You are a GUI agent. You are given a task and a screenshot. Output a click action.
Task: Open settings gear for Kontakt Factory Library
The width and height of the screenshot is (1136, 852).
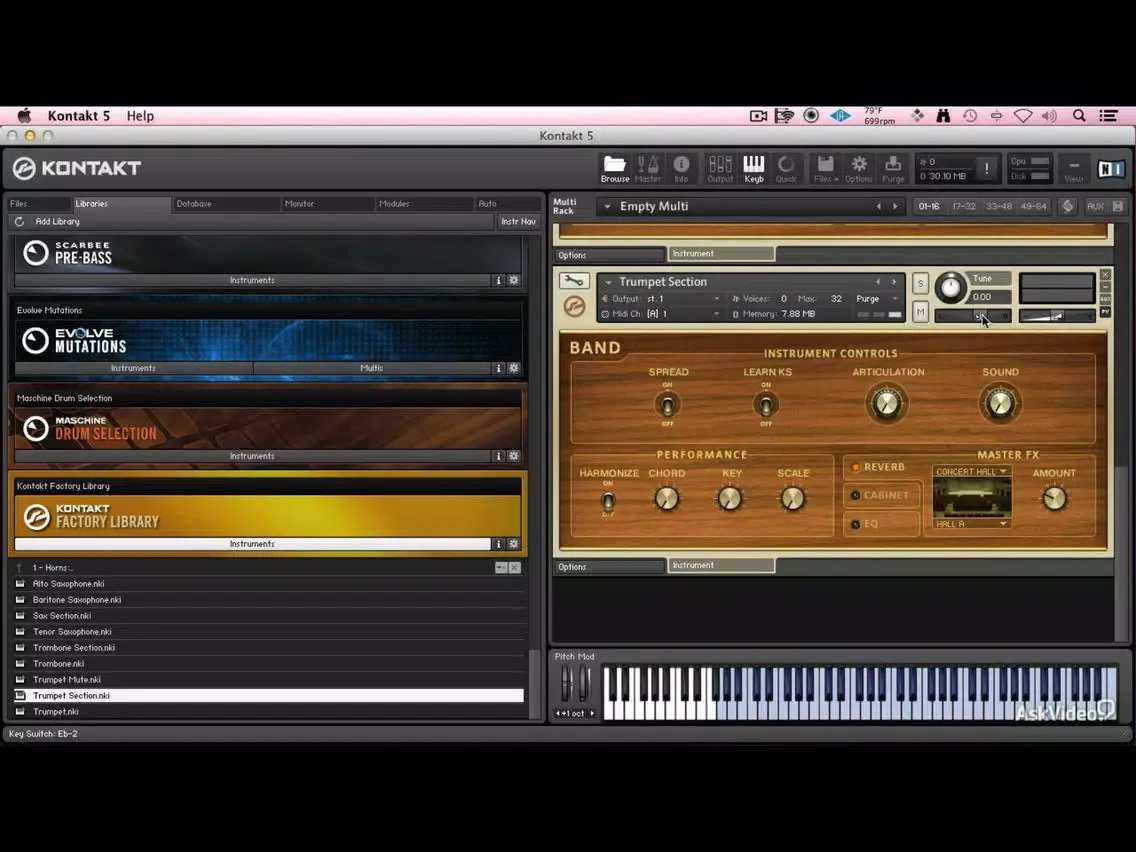[514, 544]
